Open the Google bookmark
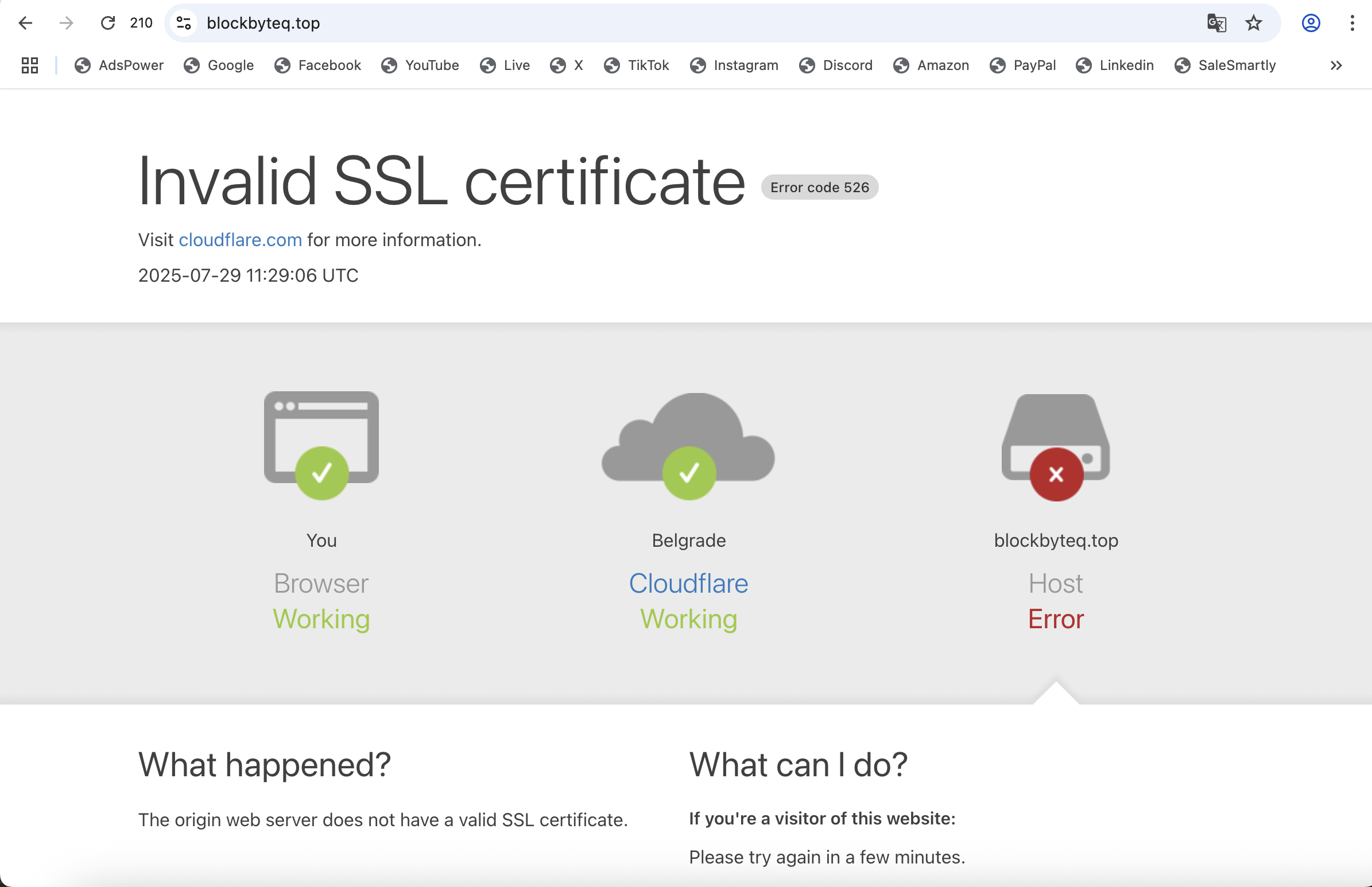 pyautogui.click(x=218, y=65)
